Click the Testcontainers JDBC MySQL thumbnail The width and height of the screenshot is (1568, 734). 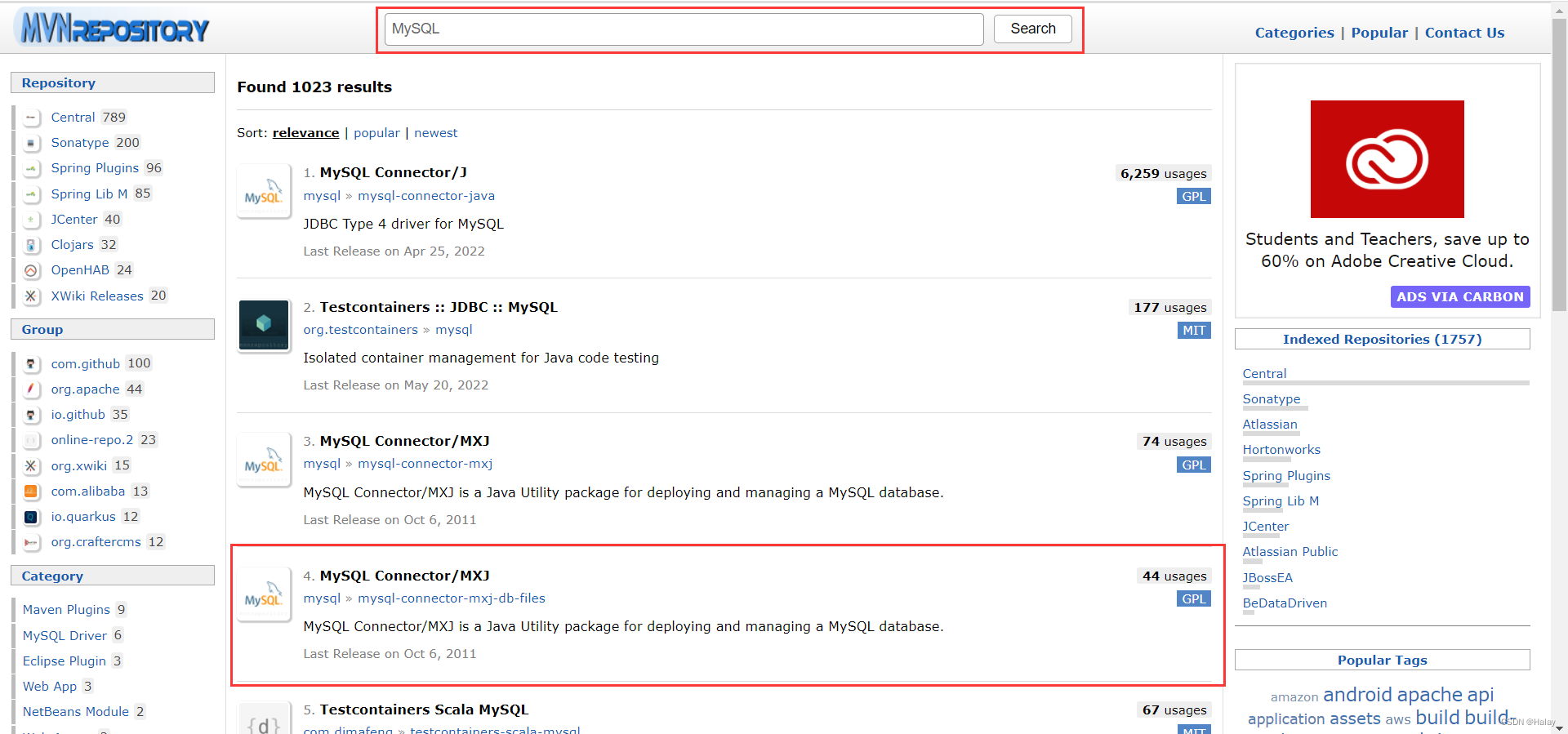[264, 325]
